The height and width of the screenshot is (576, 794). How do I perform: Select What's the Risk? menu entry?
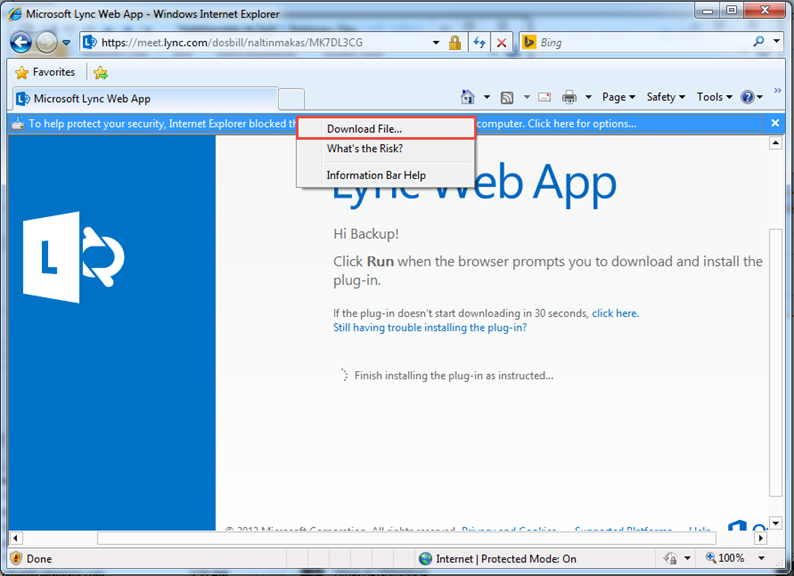click(386, 149)
